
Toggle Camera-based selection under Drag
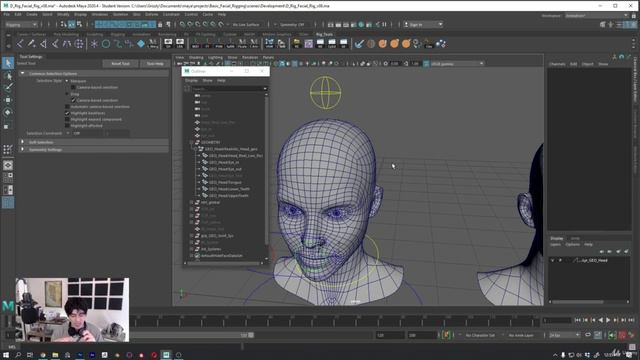[x=73, y=100]
